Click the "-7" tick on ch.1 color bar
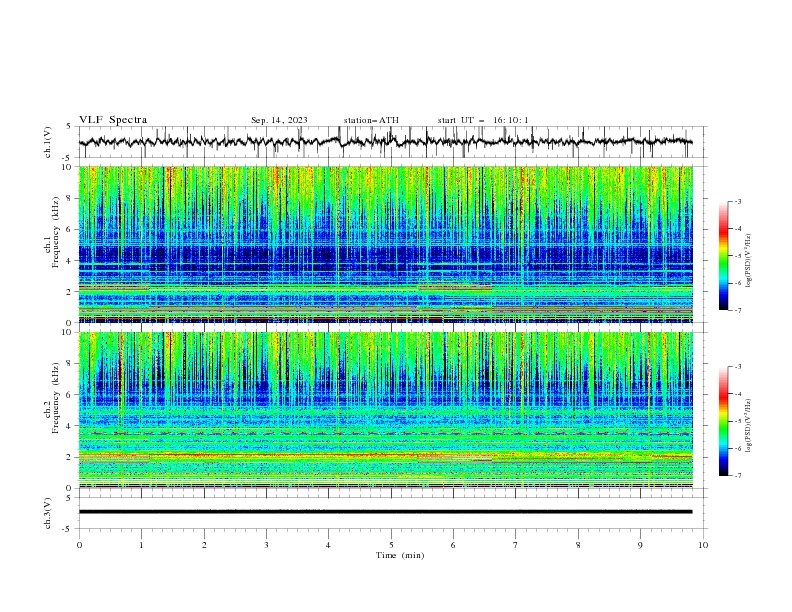The image size is (792, 612). coord(737,310)
